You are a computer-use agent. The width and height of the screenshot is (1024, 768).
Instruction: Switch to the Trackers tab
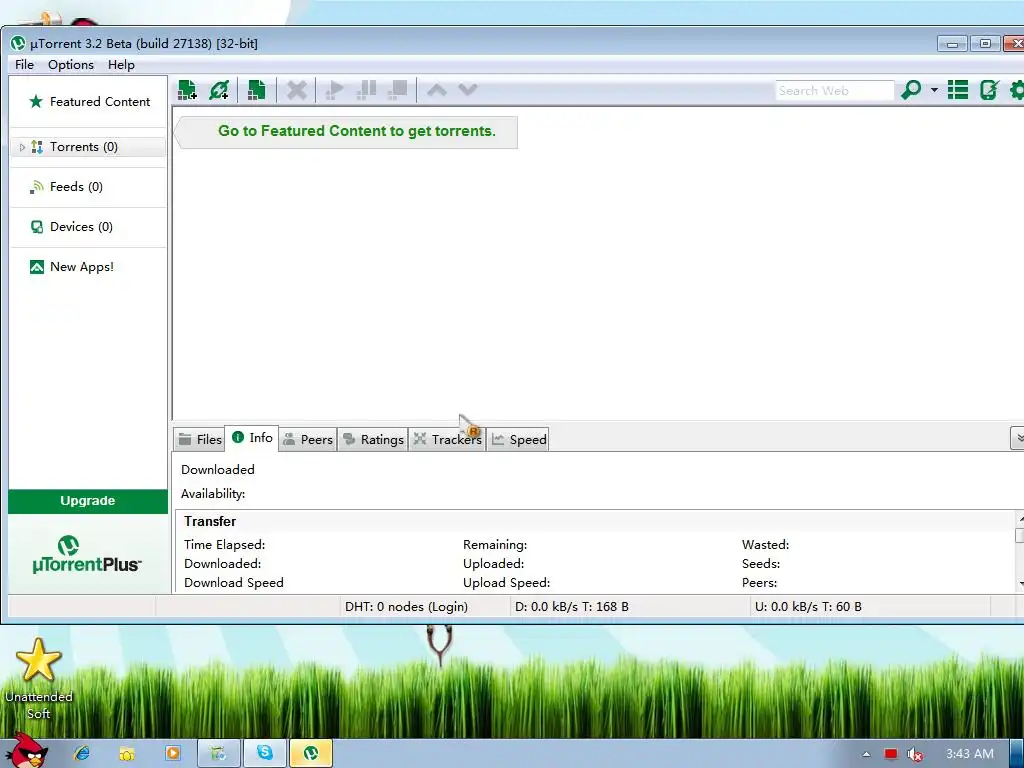[447, 440]
